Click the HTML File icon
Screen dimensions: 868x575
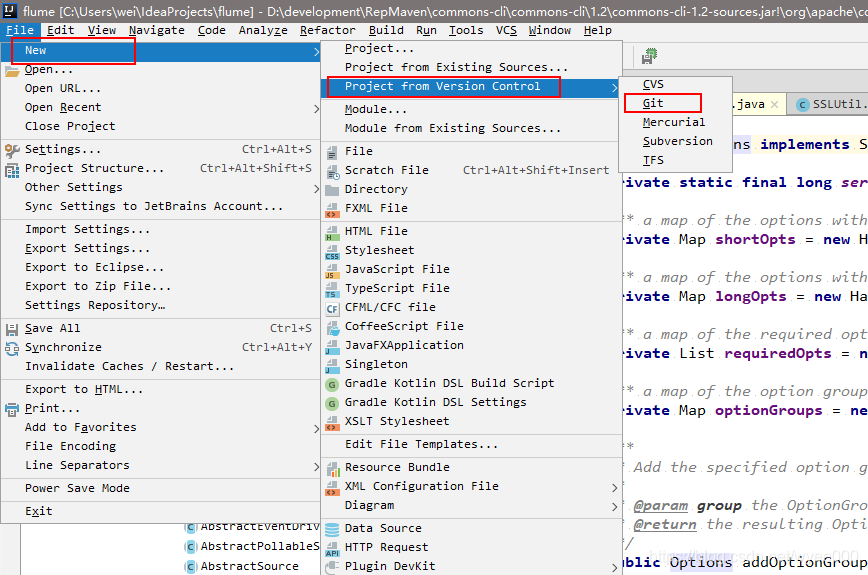pos(332,232)
